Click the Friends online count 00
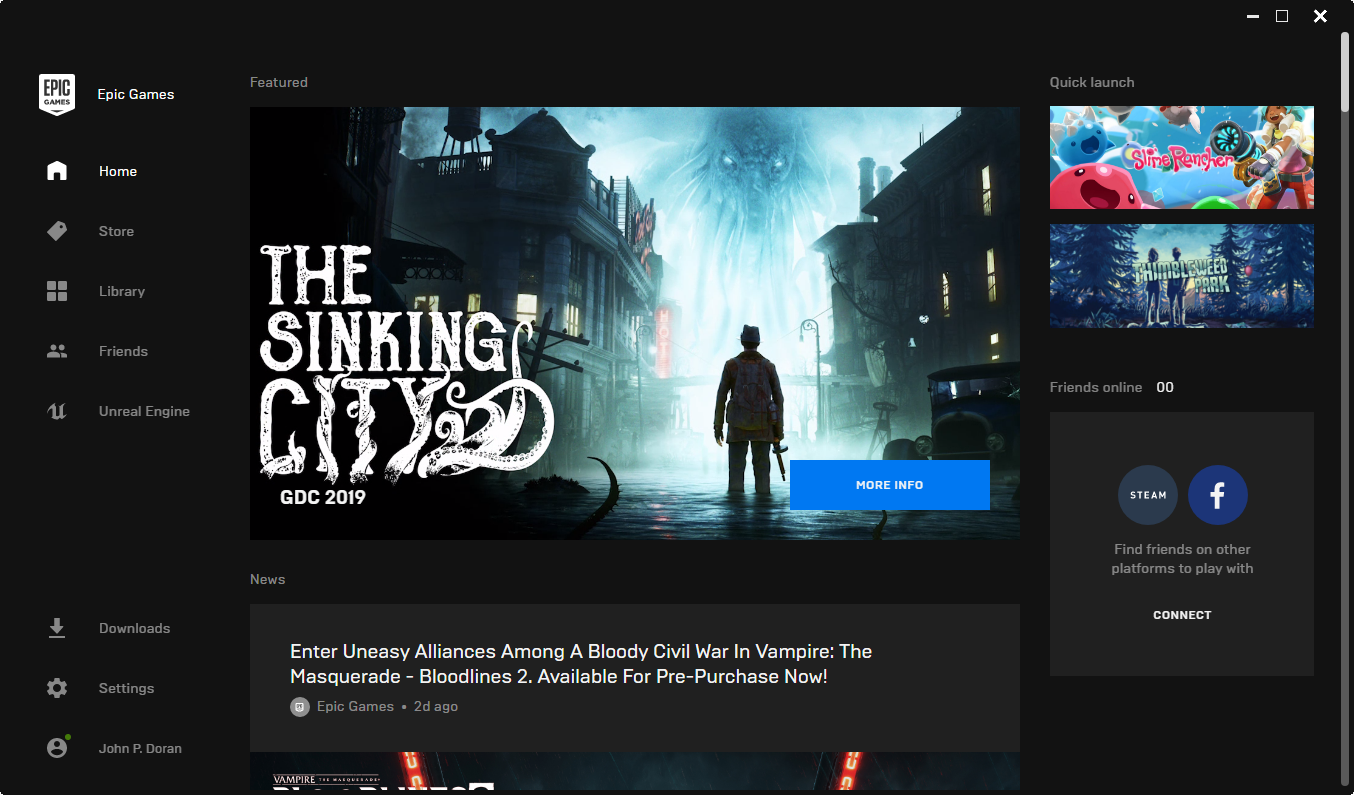The image size is (1354, 795). [1165, 387]
